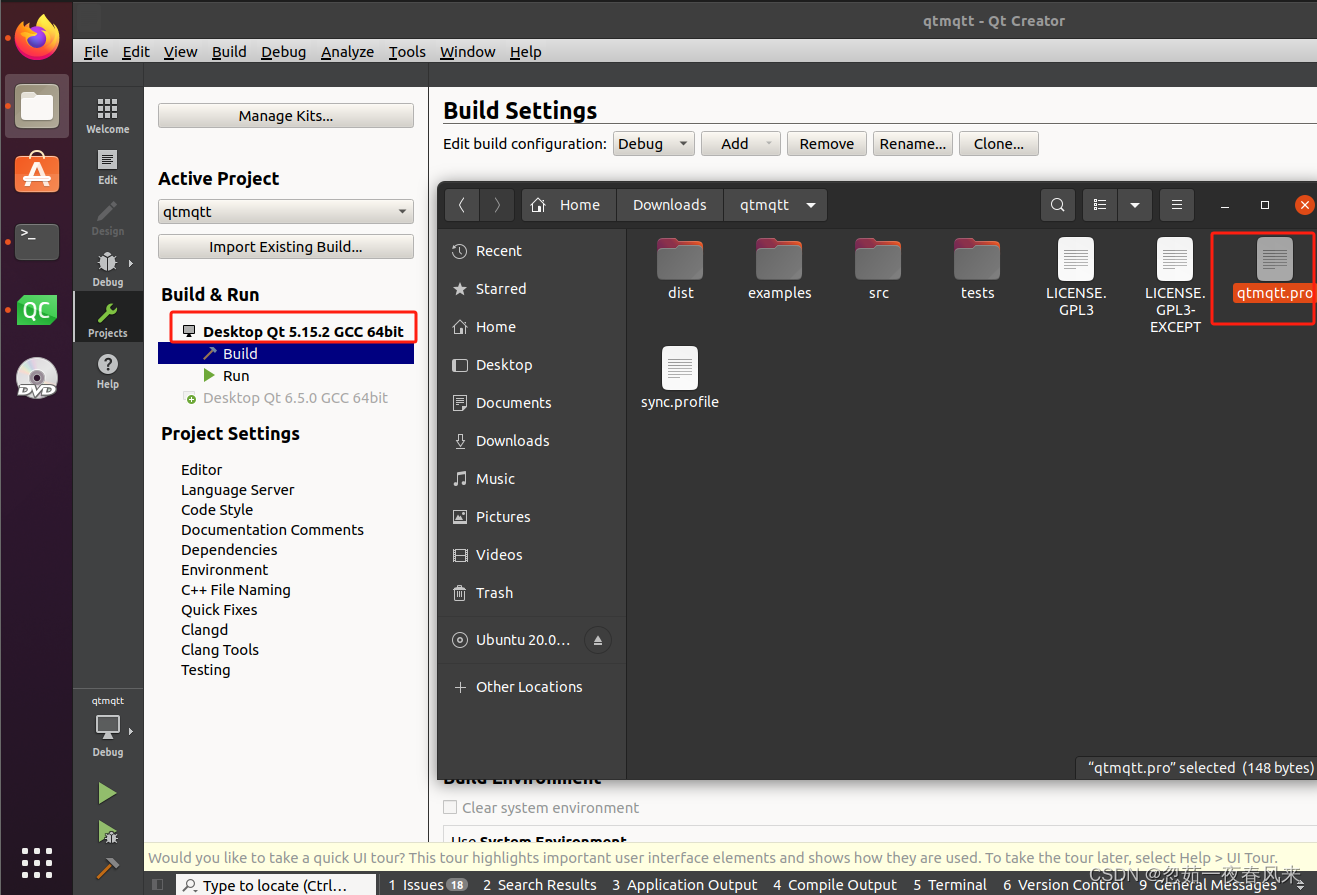1317x895 pixels.
Task: Open the view options dropdown arrow
Action: tap(1134, 205)
